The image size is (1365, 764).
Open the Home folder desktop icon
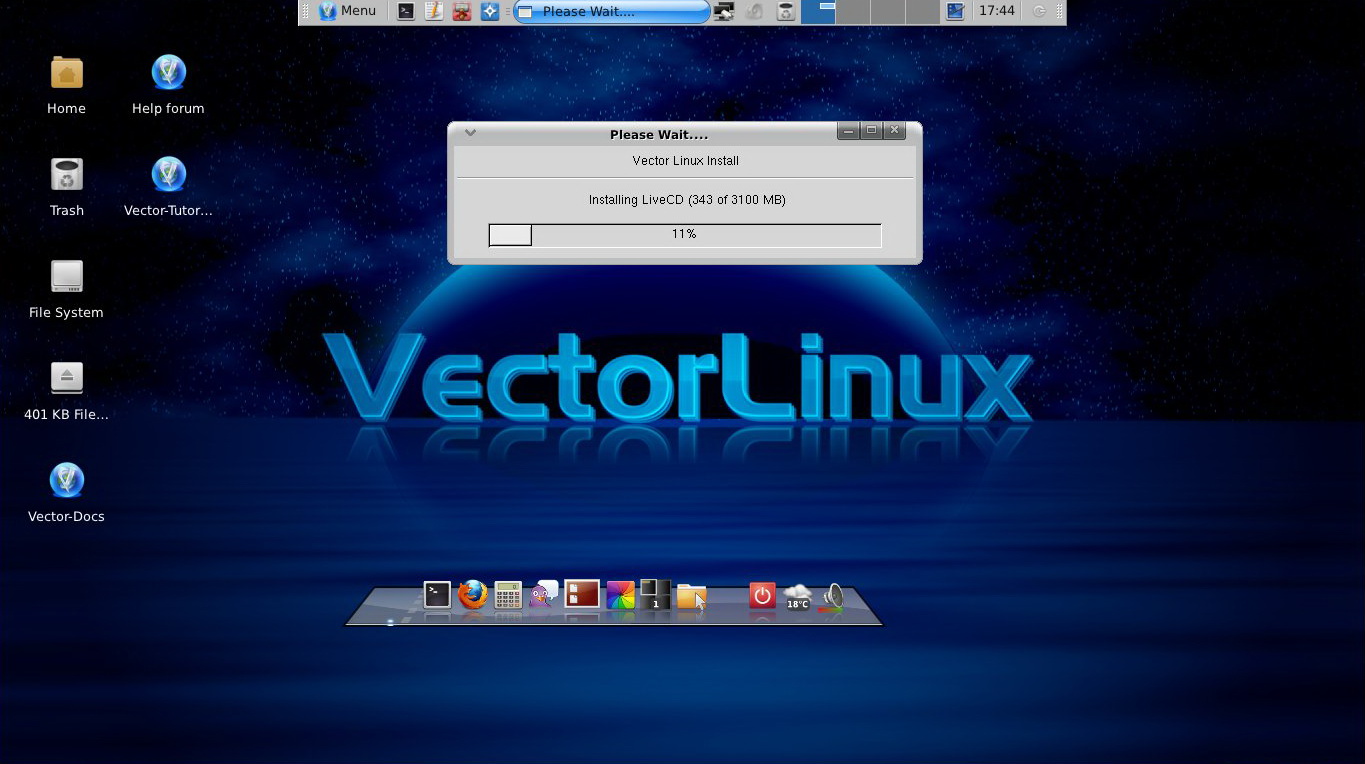66,84
